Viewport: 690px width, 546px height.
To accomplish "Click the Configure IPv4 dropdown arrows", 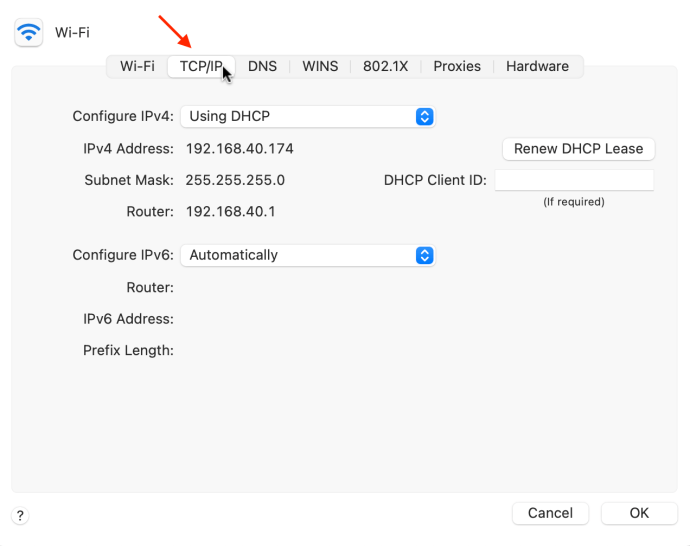I will 424,117.
